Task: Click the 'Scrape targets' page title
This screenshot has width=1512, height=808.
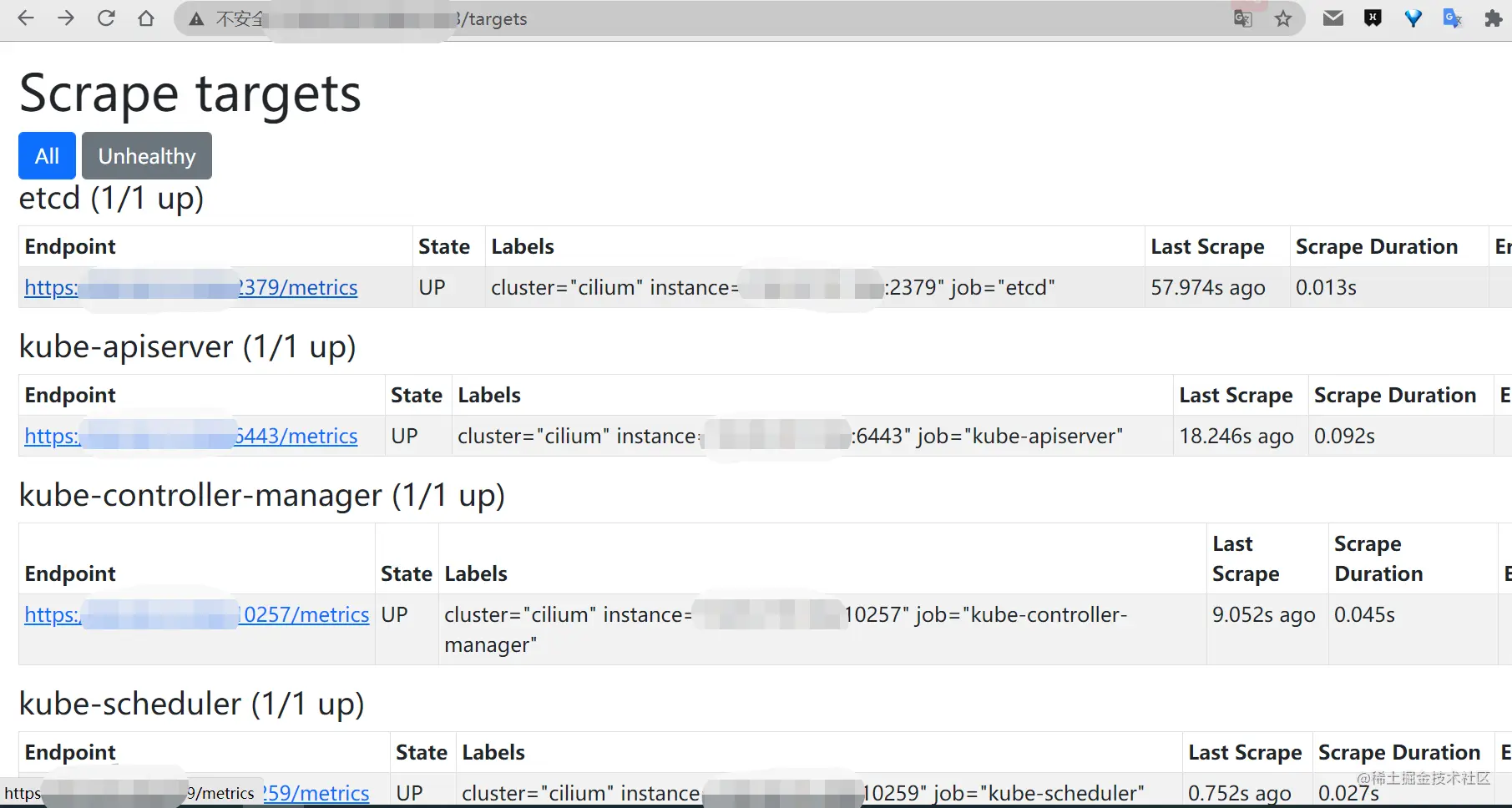Action: tap(190, 93)
